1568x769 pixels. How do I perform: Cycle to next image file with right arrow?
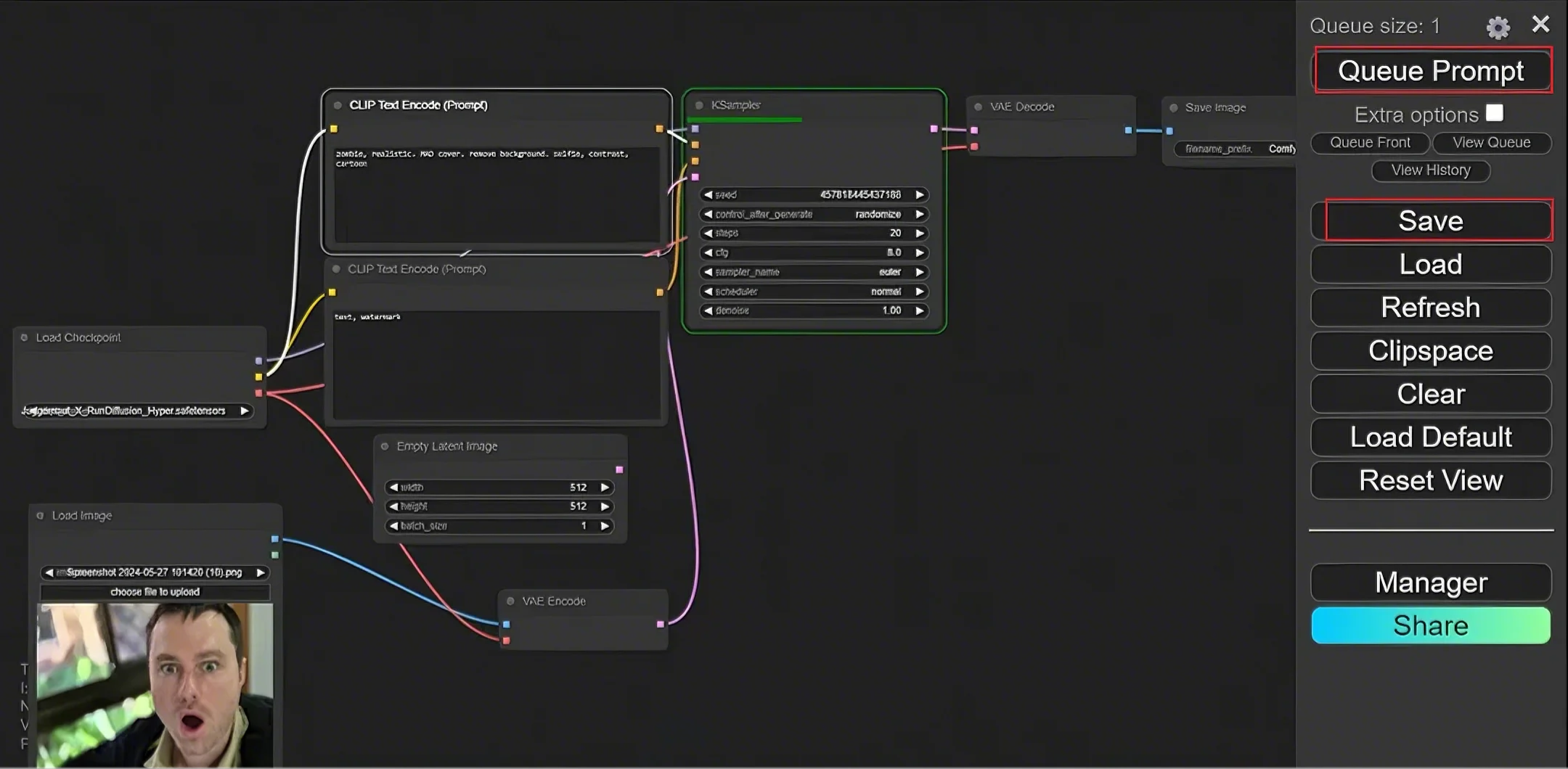(x=260, y=572)
